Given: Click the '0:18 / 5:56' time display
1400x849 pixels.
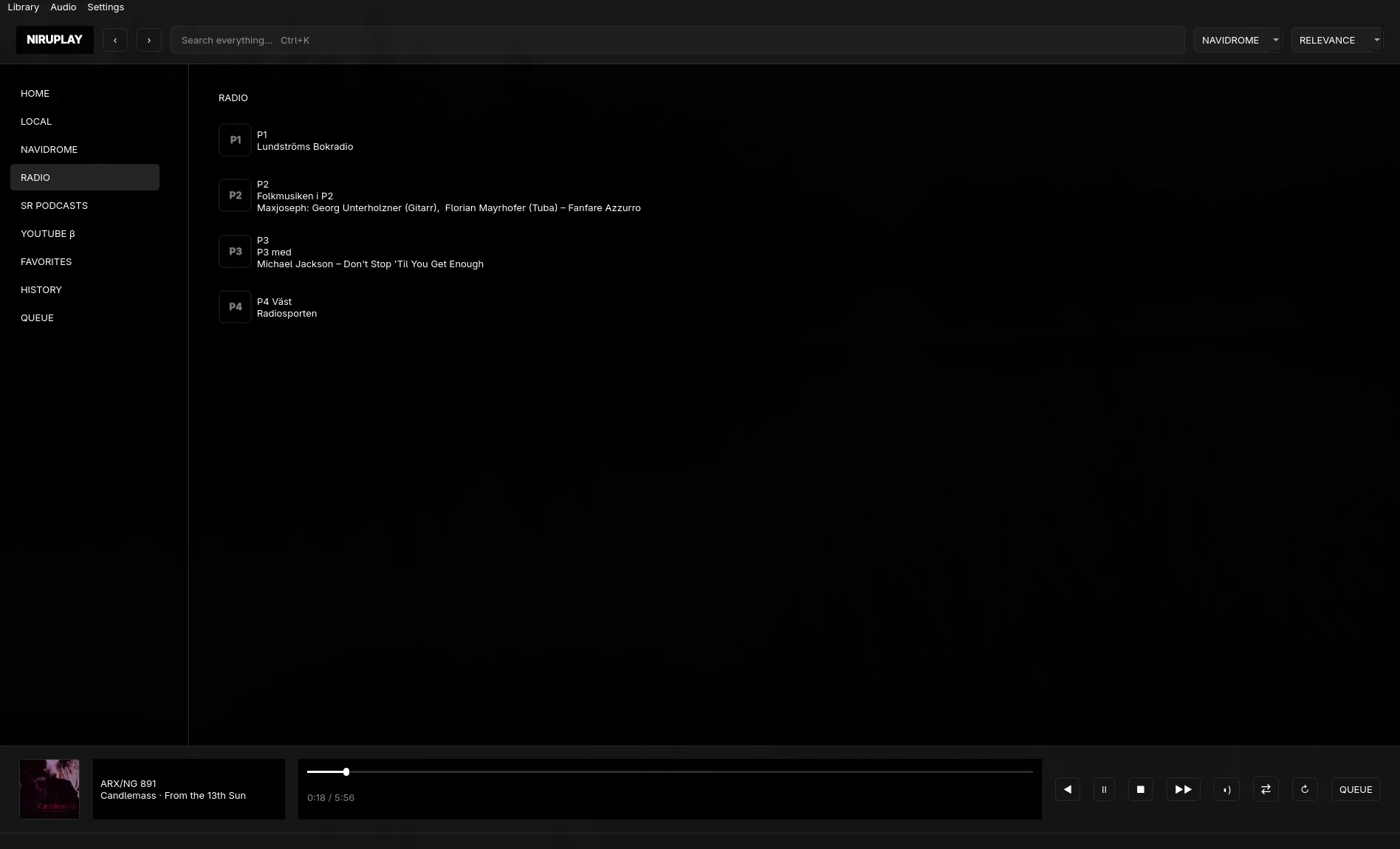Looking at the screenshot, I should click(x=331, y=798).
